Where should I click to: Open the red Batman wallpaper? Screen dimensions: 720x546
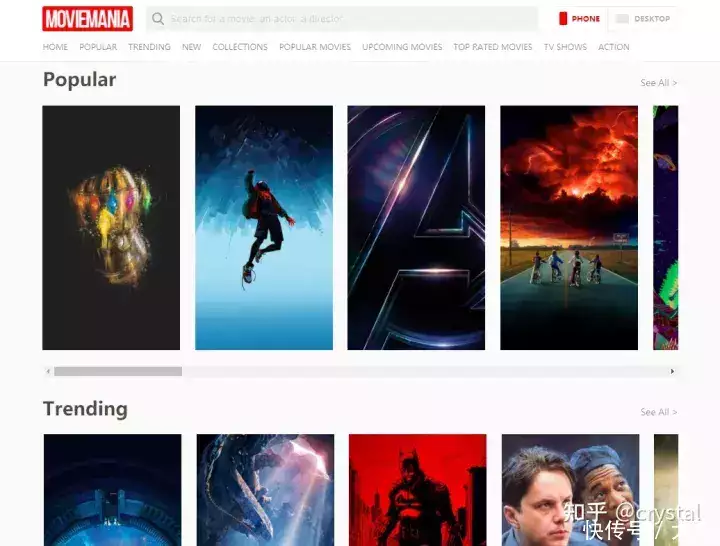point(417,490)
